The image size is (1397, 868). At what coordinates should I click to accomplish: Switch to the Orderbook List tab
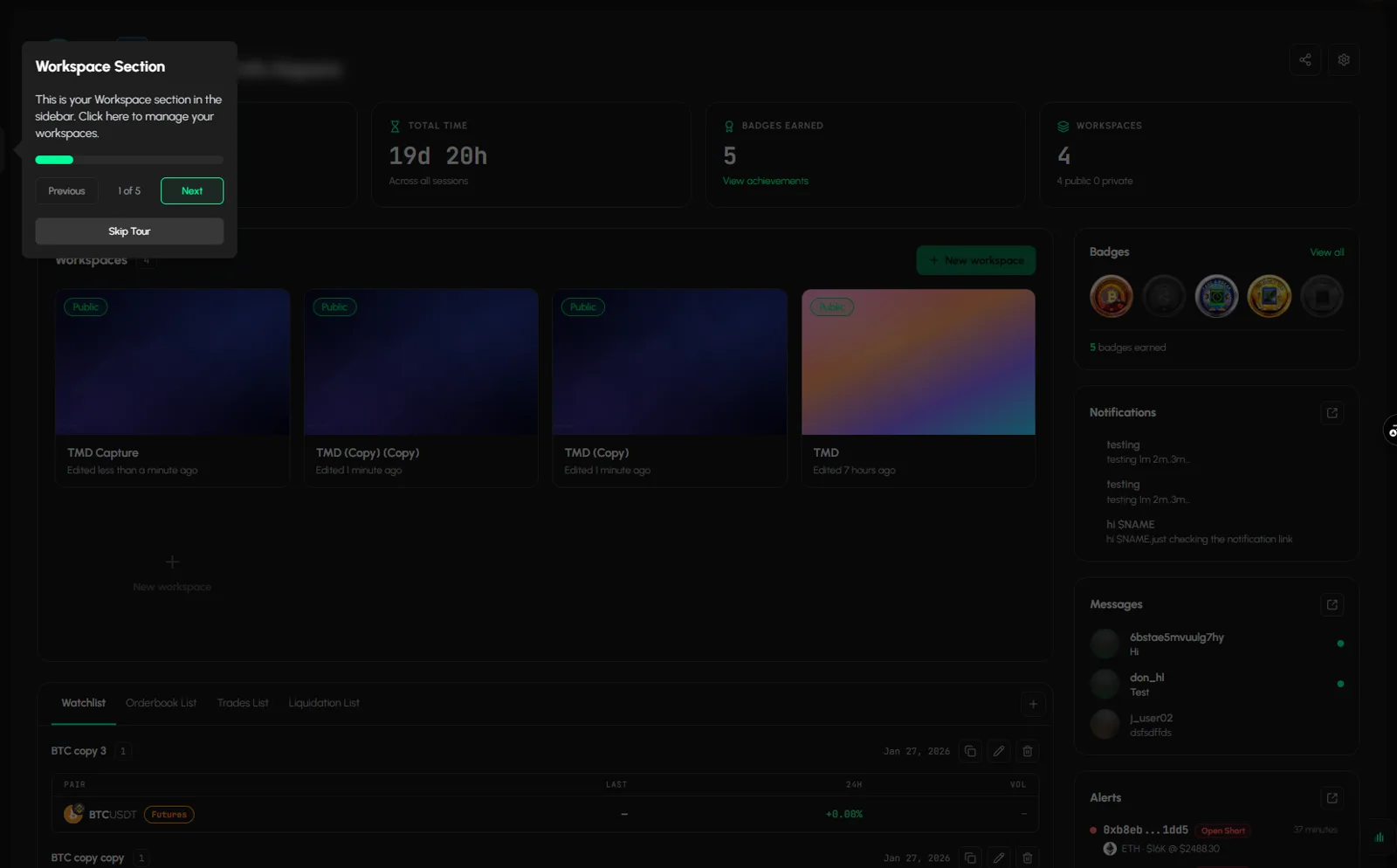[161, 703]
